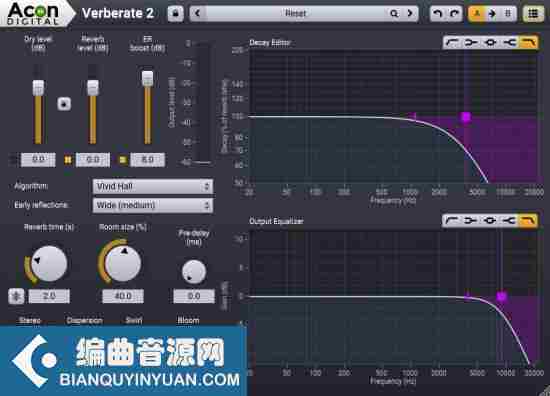Click the output level meter

coord(202,103)
